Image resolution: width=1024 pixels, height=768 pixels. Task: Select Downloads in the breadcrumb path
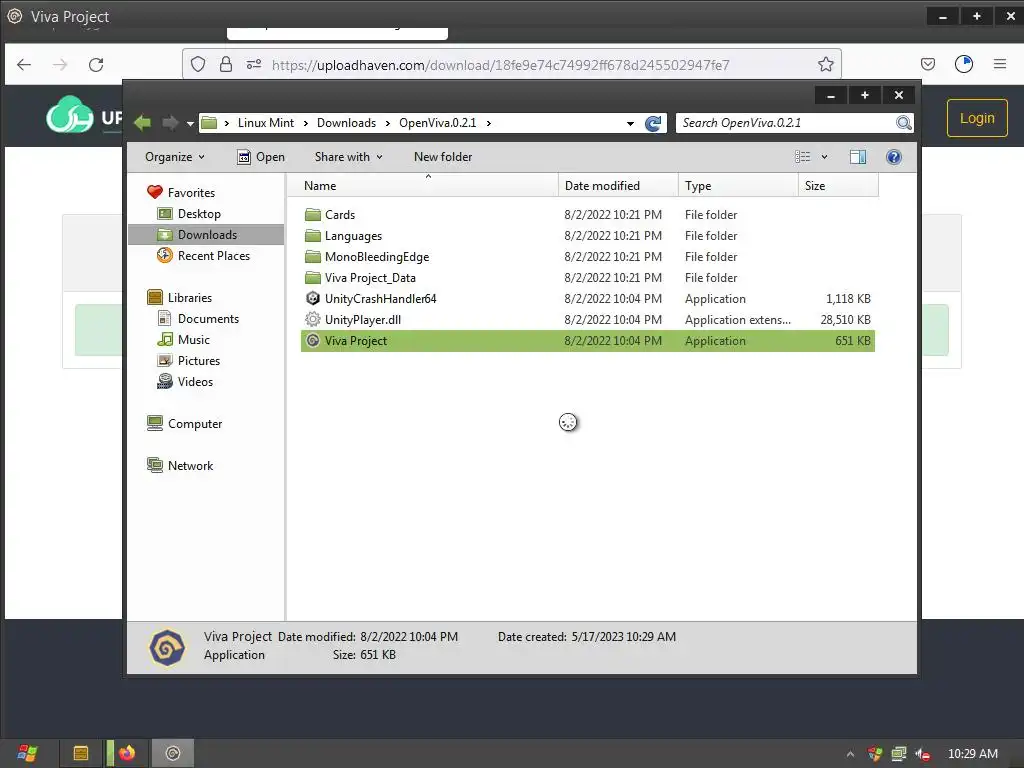pos(346,123)
